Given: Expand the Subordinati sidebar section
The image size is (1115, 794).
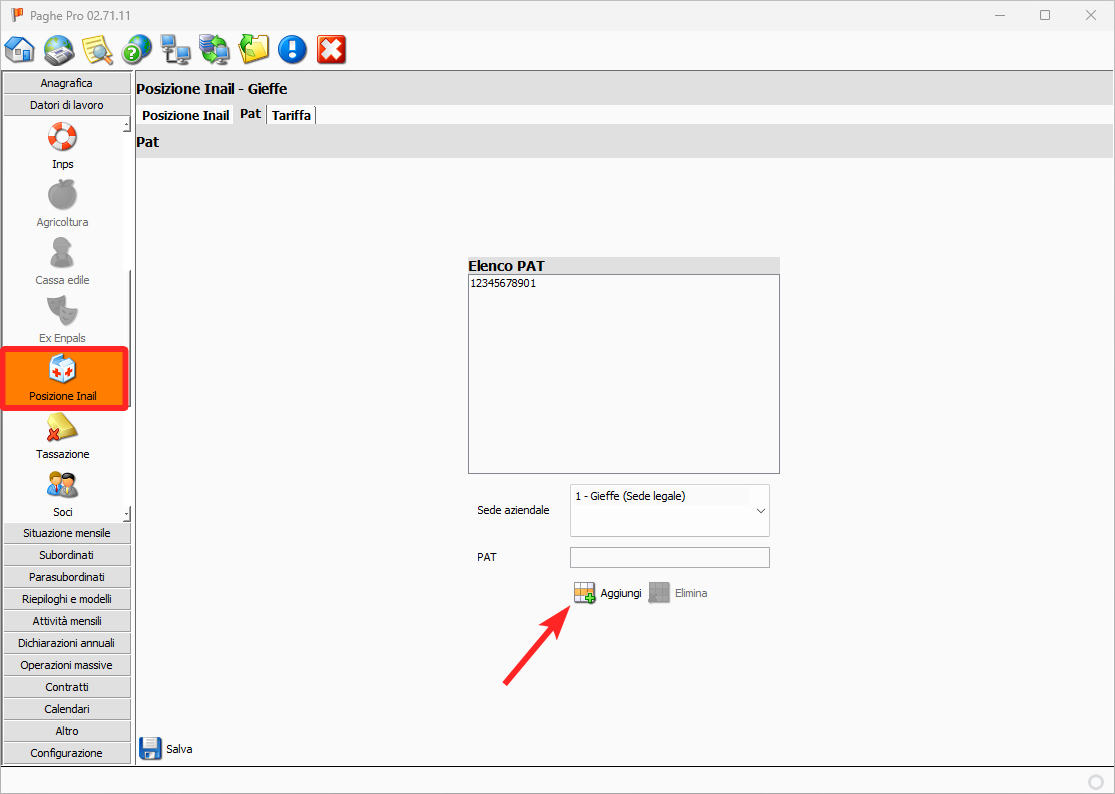Looking at the screenshot, I should (x=67, y=555).
